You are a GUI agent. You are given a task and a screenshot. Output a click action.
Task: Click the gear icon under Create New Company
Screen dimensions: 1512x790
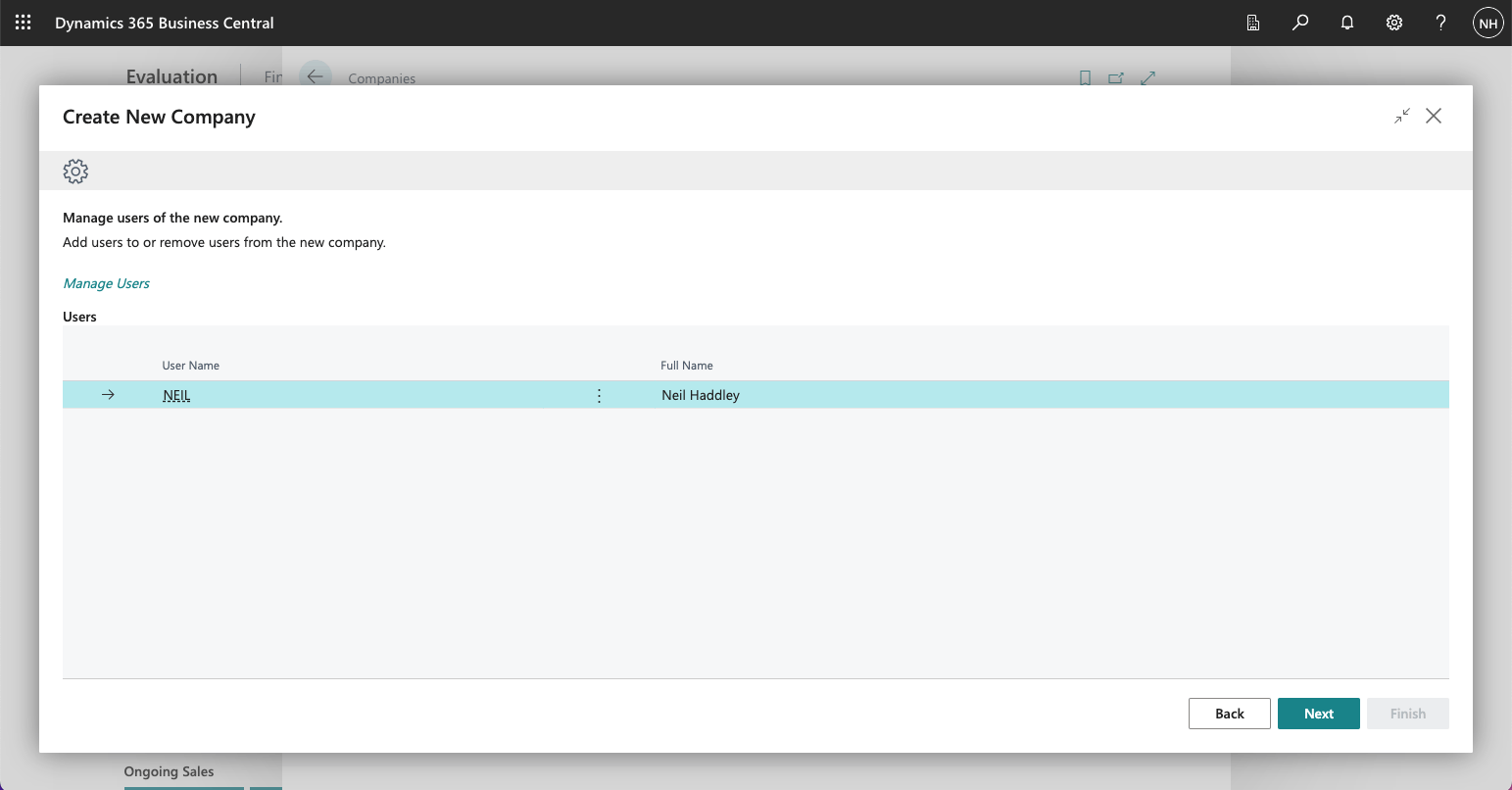[x=75, y=172]
